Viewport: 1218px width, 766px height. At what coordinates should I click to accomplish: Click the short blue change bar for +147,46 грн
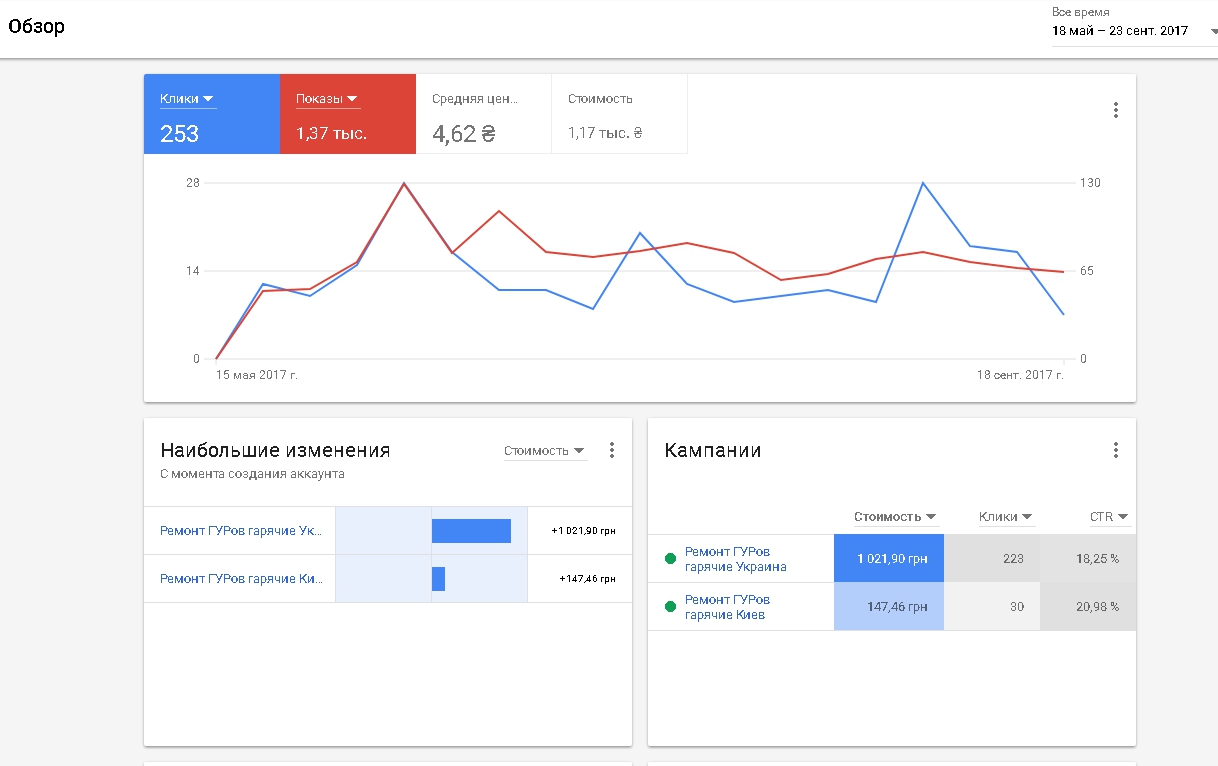point(438,579)
